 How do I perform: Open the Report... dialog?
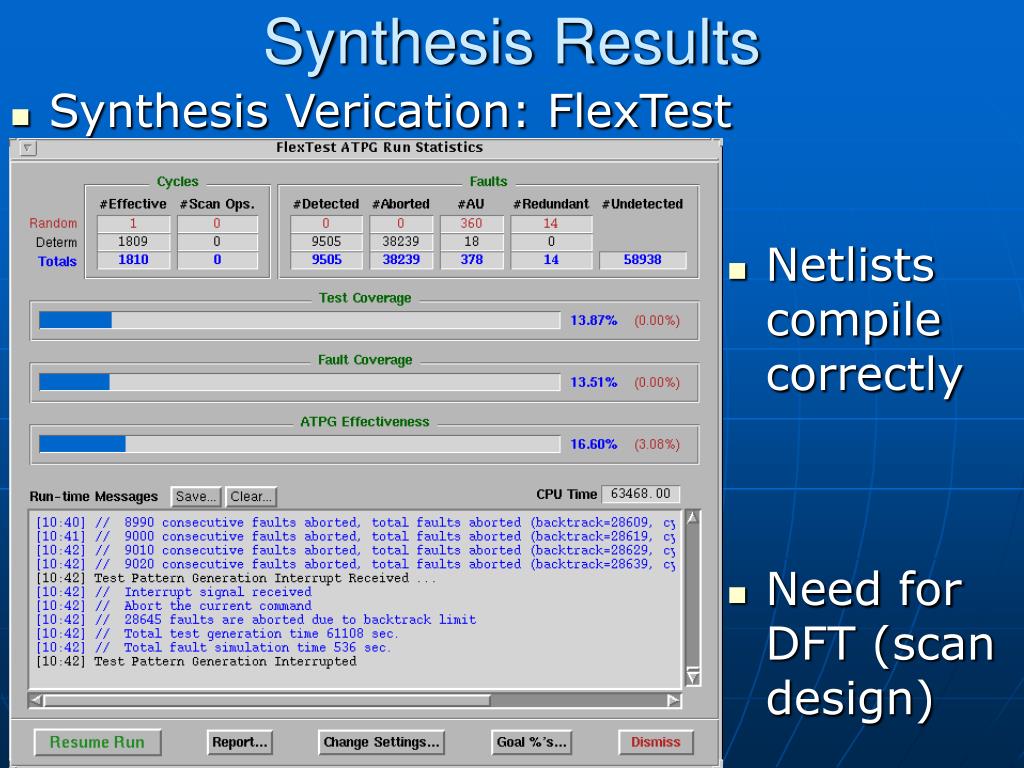[x=240, y=743]
